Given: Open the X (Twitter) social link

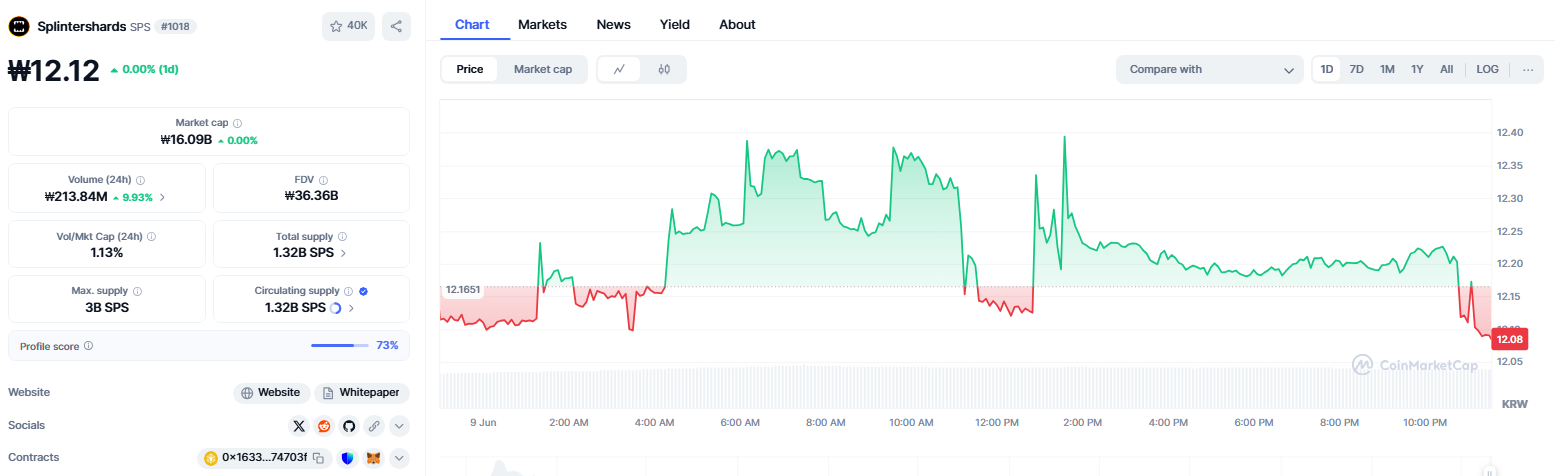Looking at the screenshot, I should (x=299, y=426).
